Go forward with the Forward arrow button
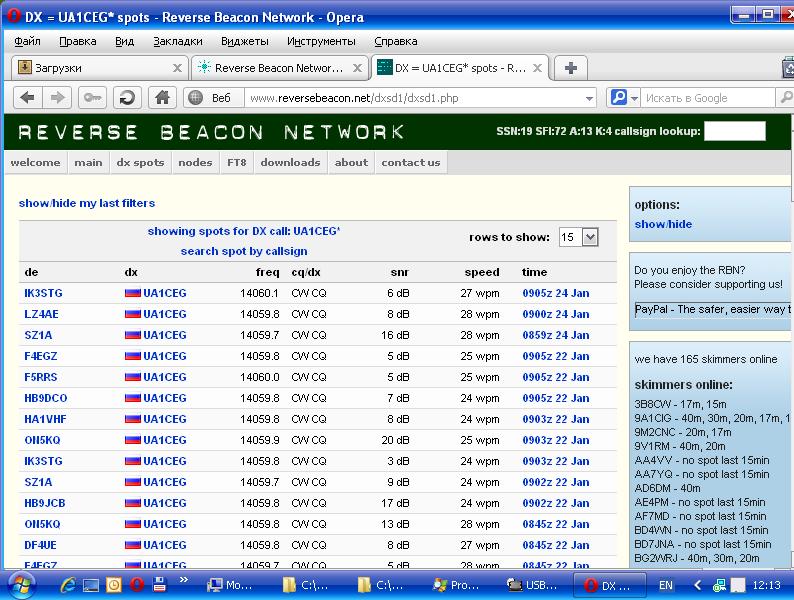 [x=57, y=97]
